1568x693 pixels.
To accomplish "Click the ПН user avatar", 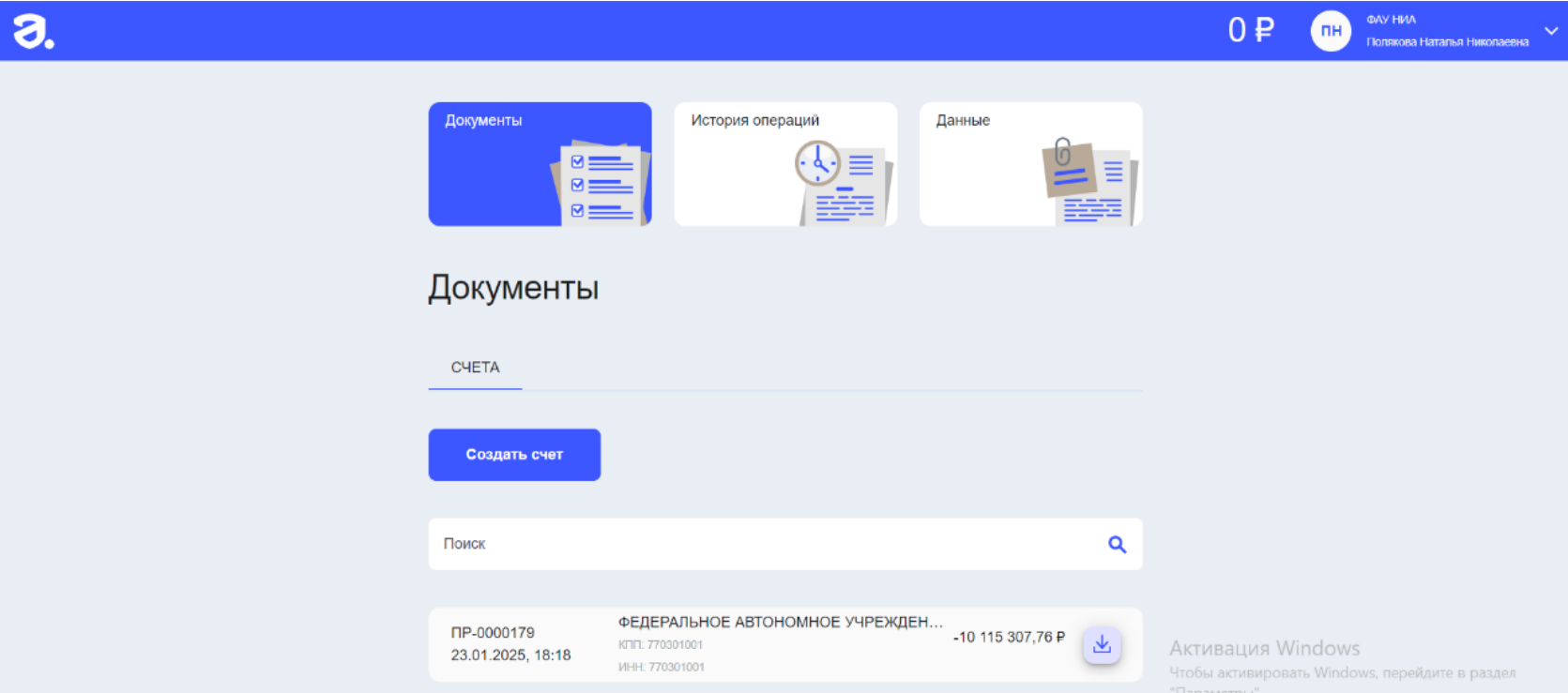I will pyautogui.click(x=1330, y=31).
